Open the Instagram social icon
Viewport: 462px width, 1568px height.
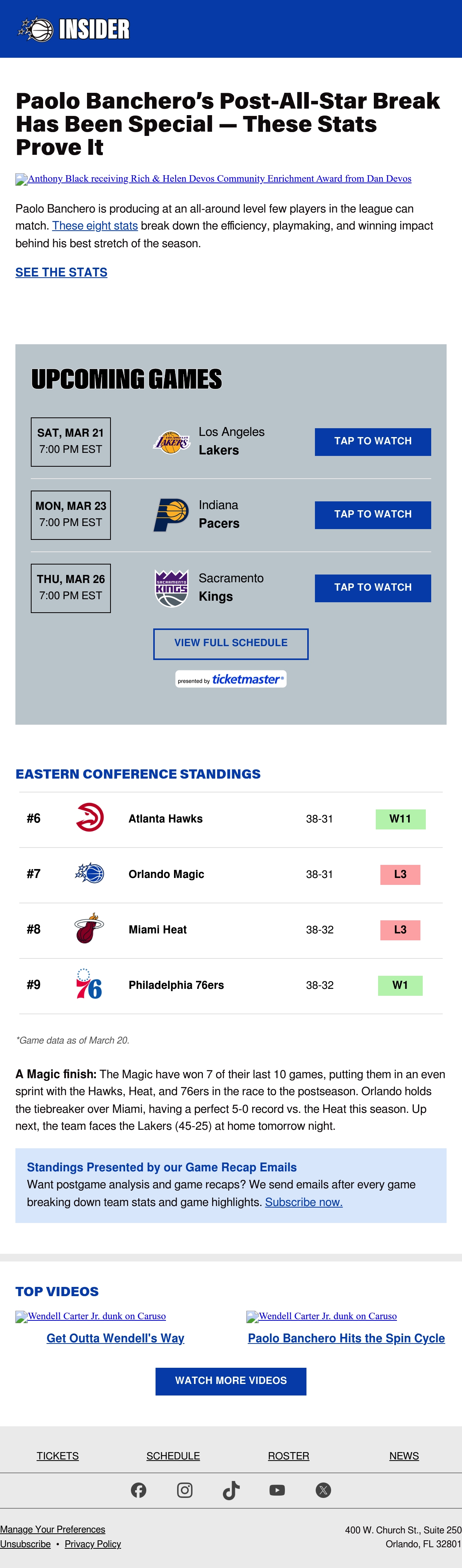185,1489
